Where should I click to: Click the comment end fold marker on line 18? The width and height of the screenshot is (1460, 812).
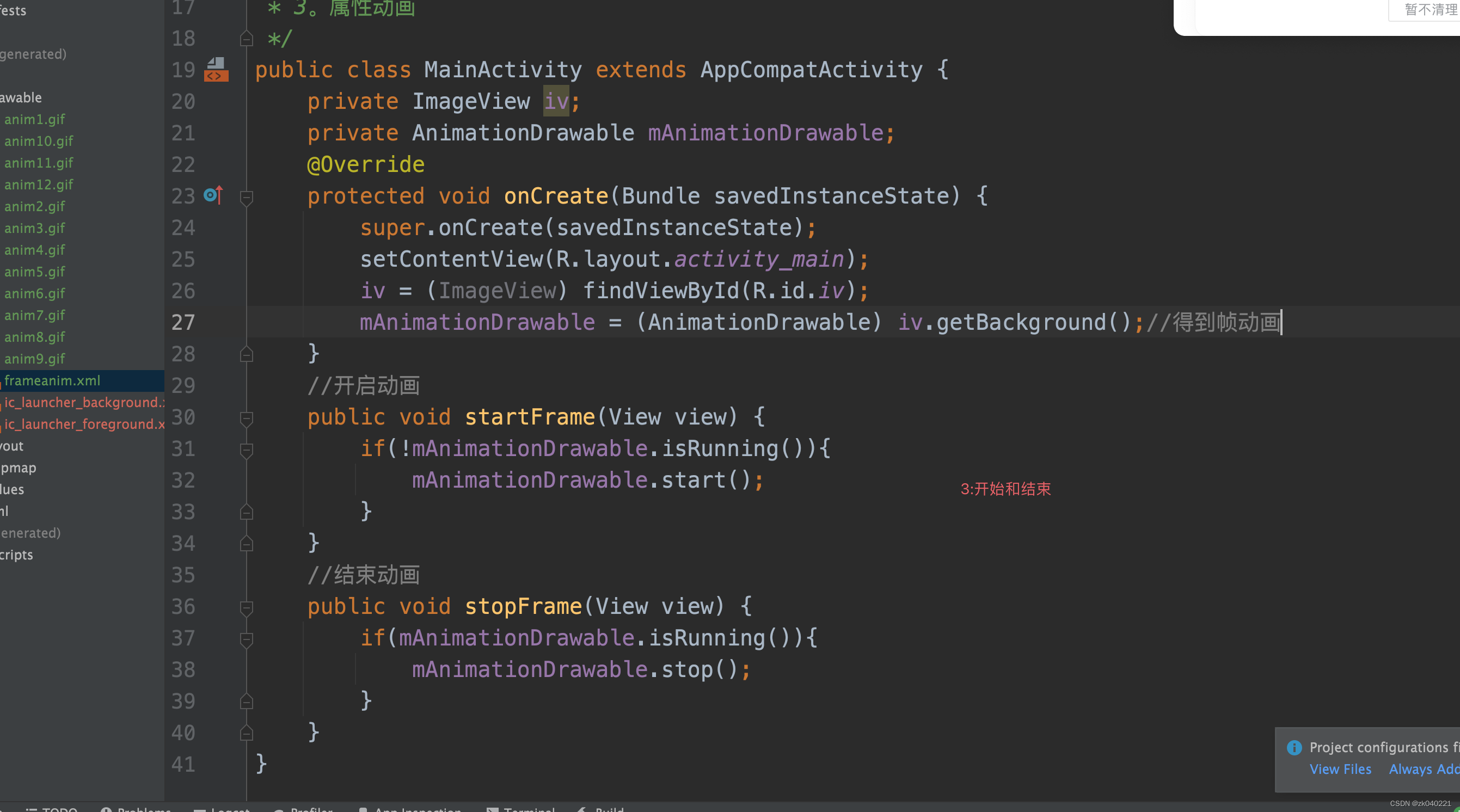tap(246, 39)
